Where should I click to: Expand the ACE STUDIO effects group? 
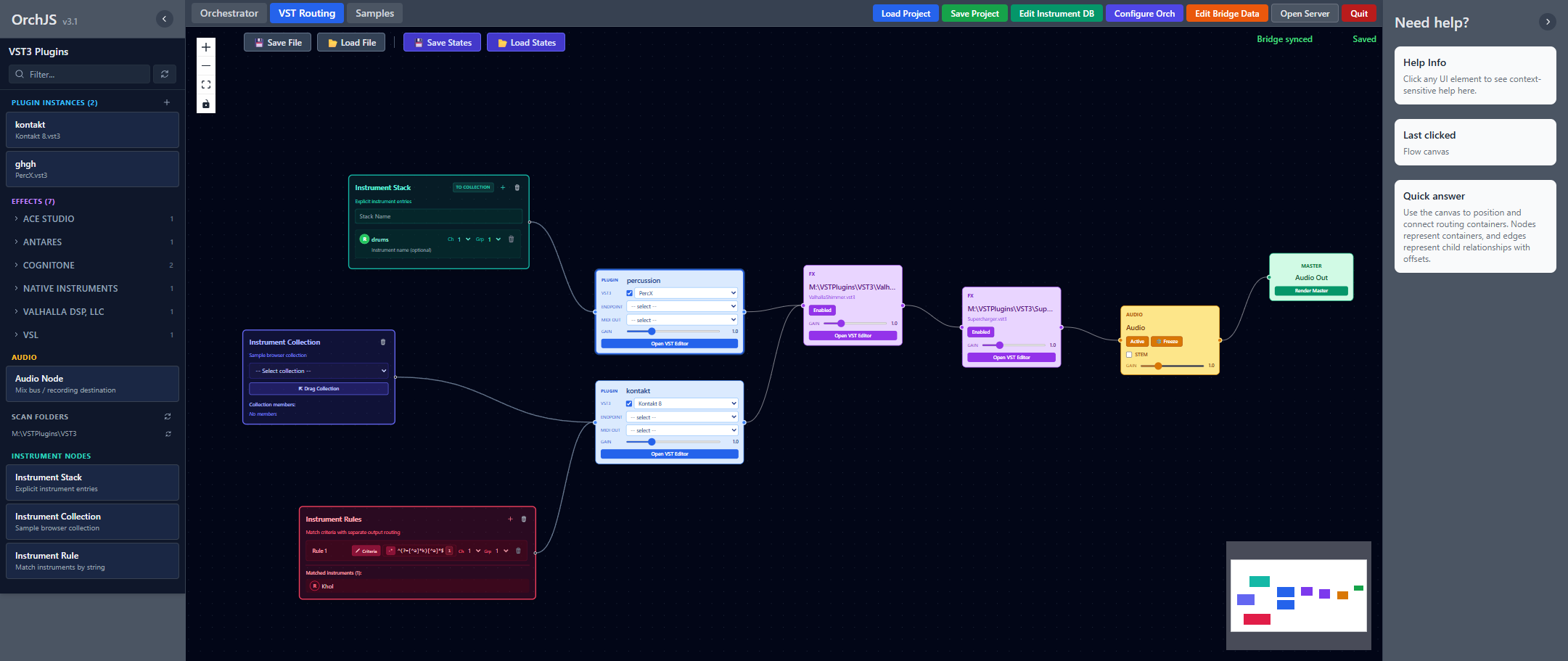[93, 218]
